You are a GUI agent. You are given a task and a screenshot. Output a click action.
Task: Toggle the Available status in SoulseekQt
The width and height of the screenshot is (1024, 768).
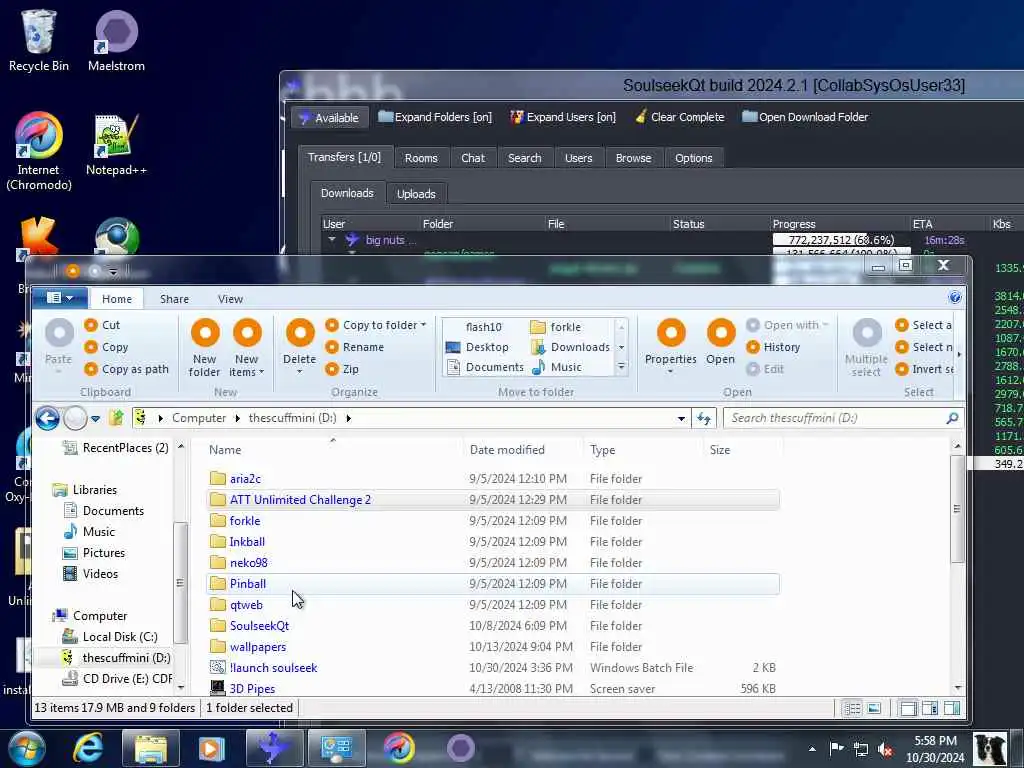[329, 118]
